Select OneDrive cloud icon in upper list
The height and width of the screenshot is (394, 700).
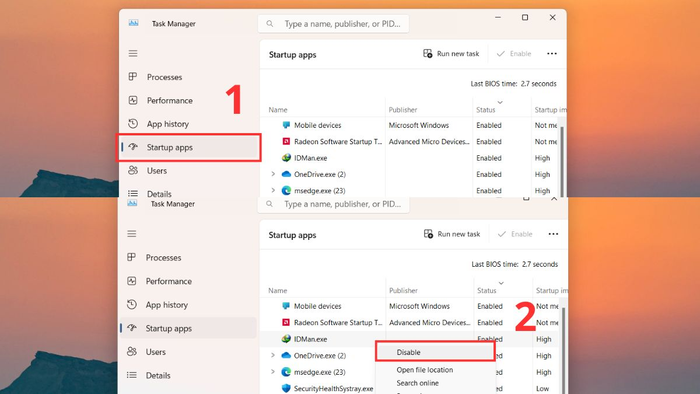286,174
